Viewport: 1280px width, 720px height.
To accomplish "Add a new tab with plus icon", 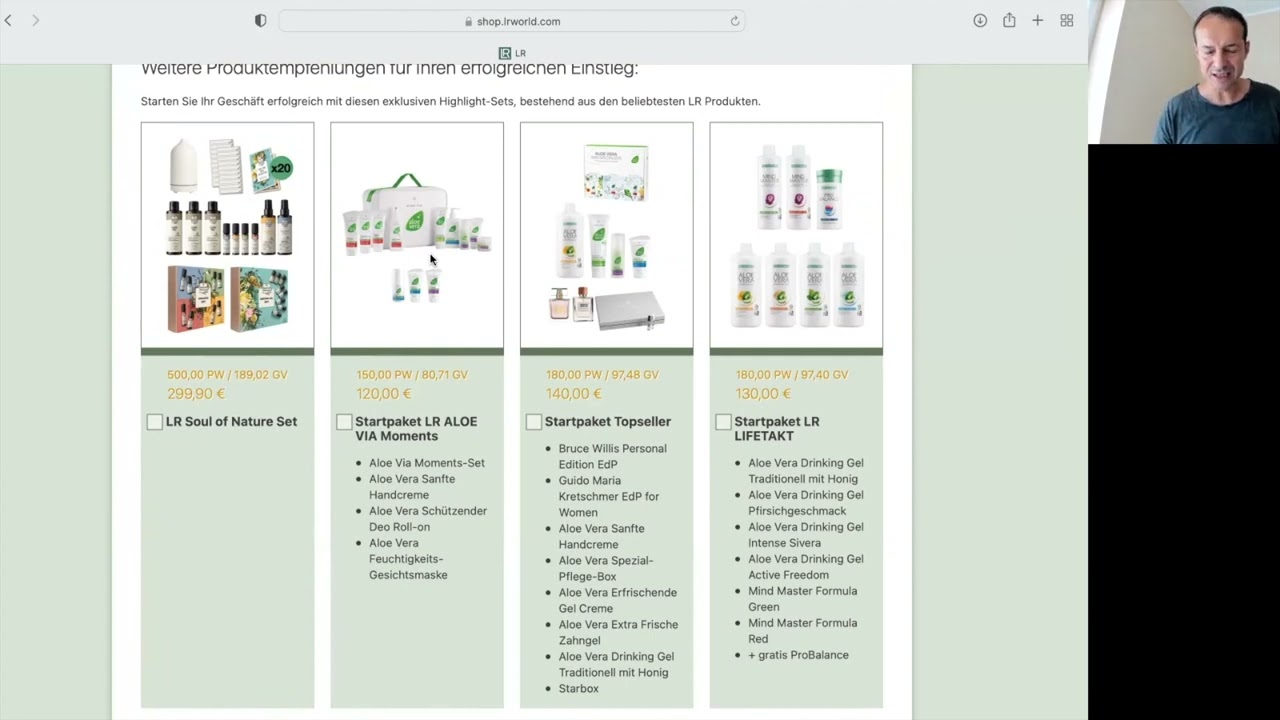I will click(x=1037, y=21).
